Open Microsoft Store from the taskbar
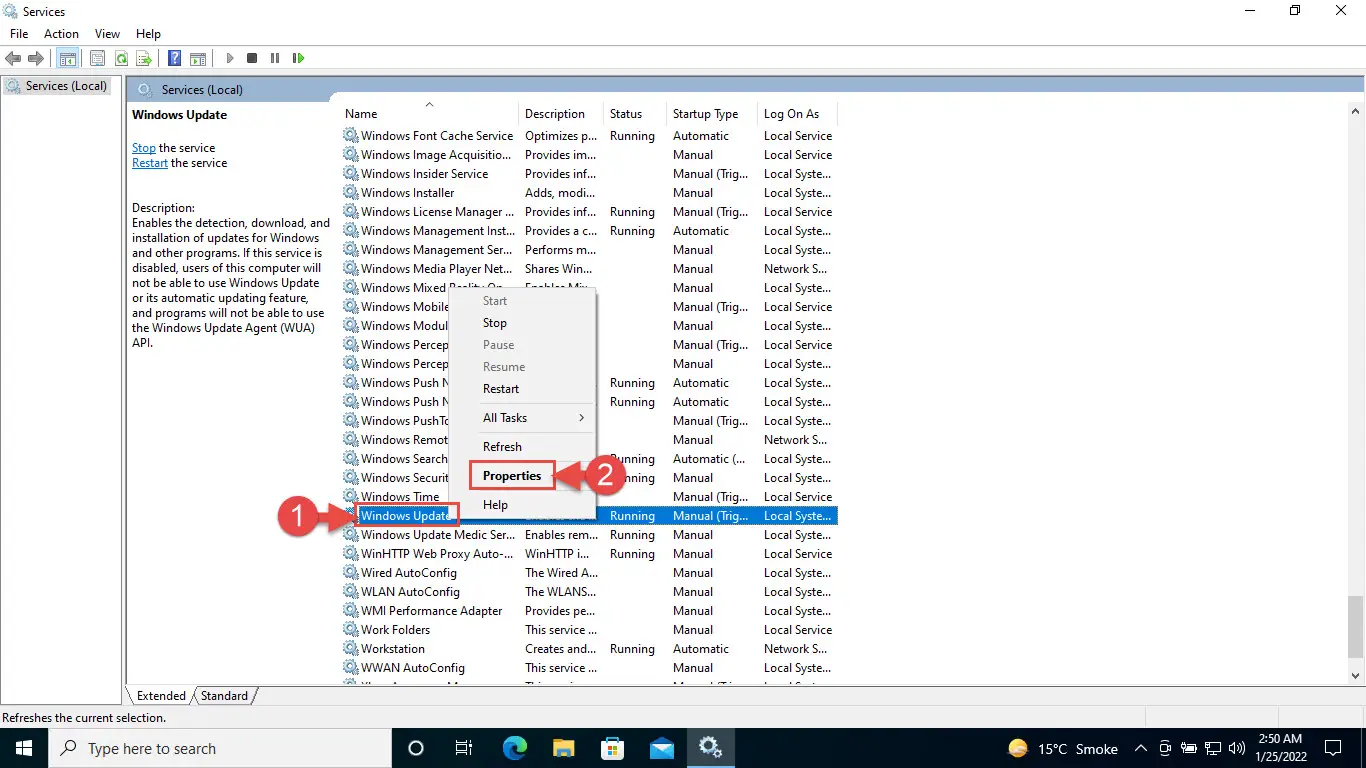The width and height of the screenshot is (1366, 768). tap(613, 748)
